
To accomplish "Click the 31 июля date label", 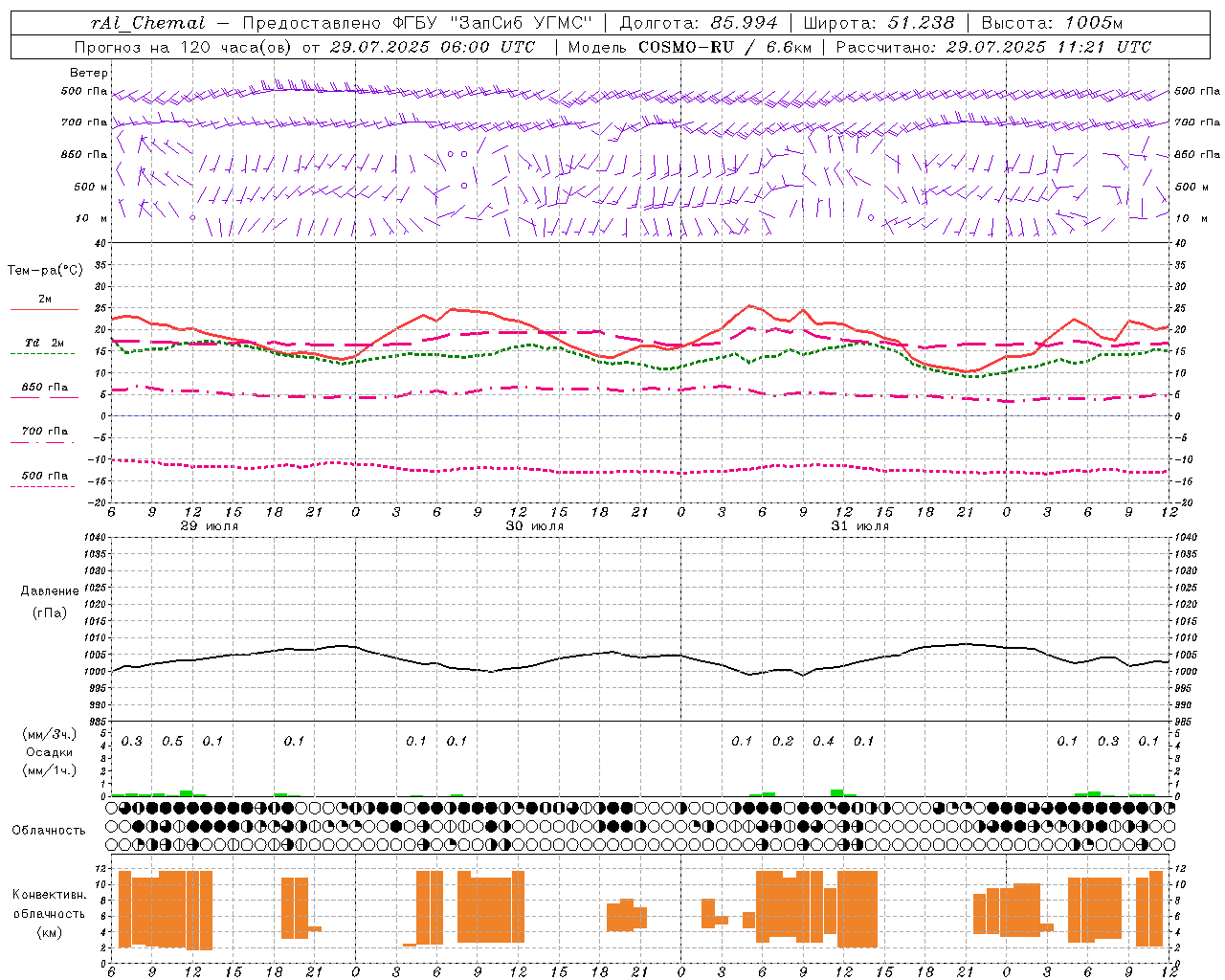I will pos(860,526).
